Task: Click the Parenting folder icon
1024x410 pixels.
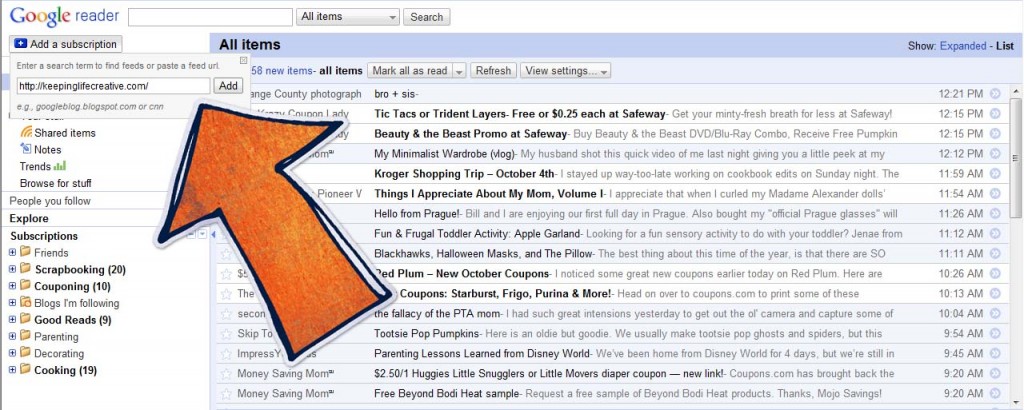Action: click(x=25, y=336)
